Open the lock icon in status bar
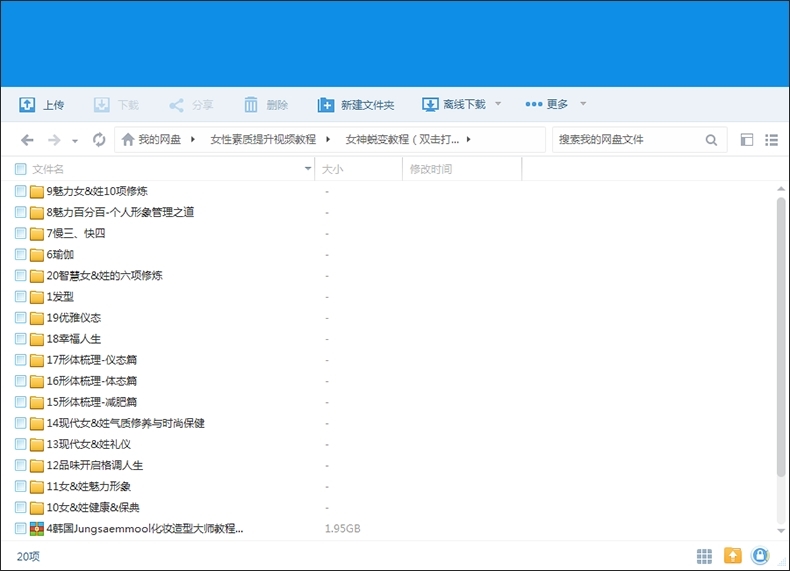Viewport: 790px width, 571px height. (760, 555)
